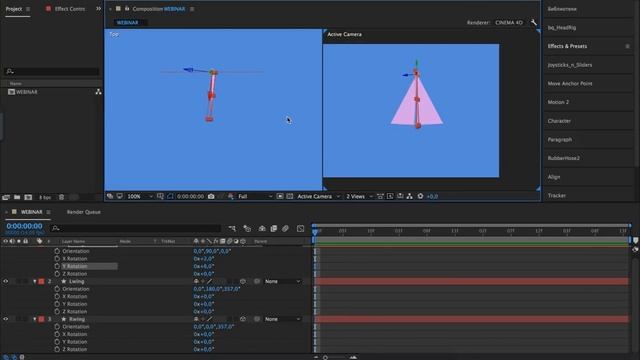Switch to Effect Controls tab
Screen dimensions: 640x360
(x=70, y=9)
